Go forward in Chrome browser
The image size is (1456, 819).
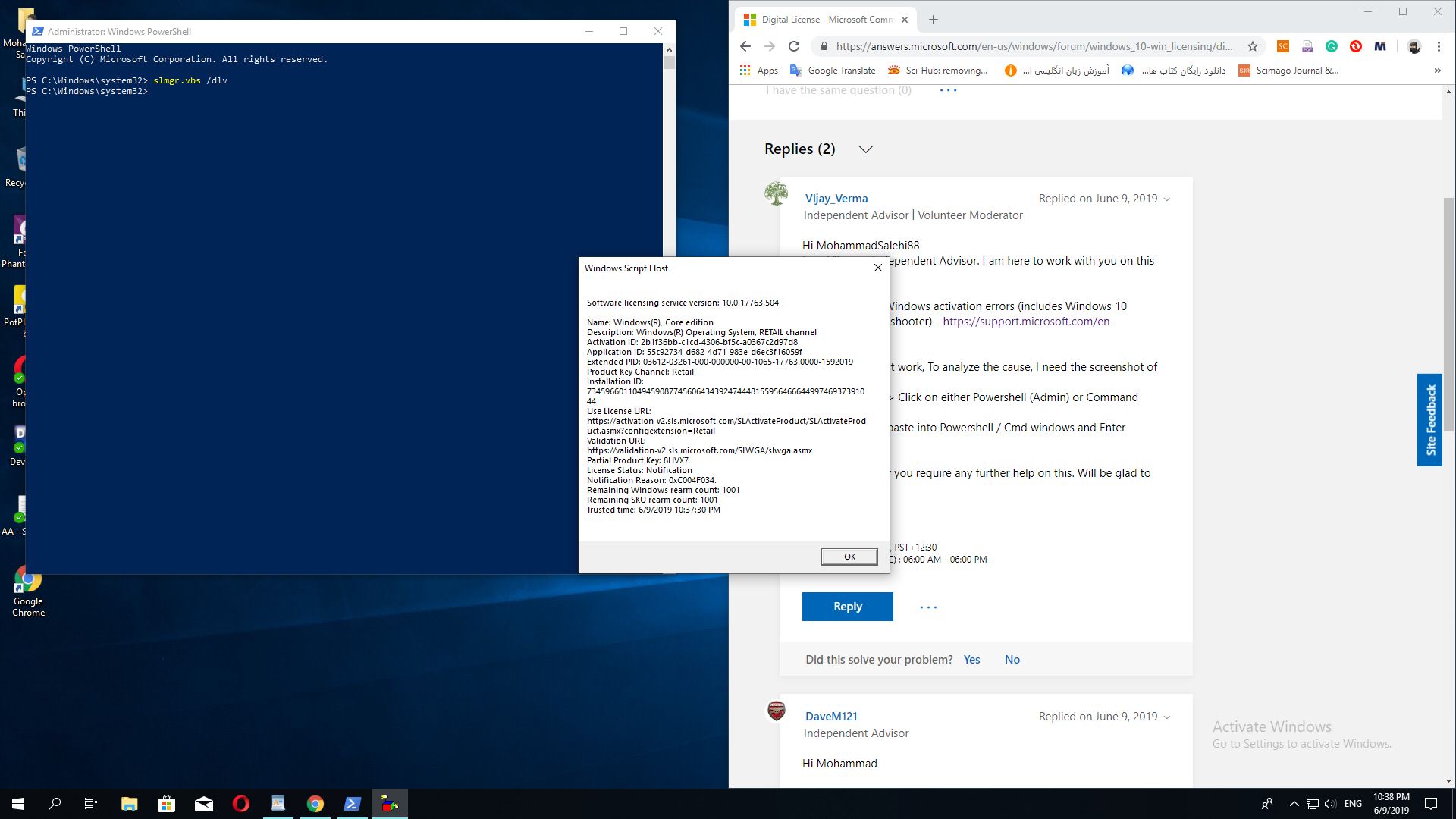pyautogui.click(x=770, y=46)
